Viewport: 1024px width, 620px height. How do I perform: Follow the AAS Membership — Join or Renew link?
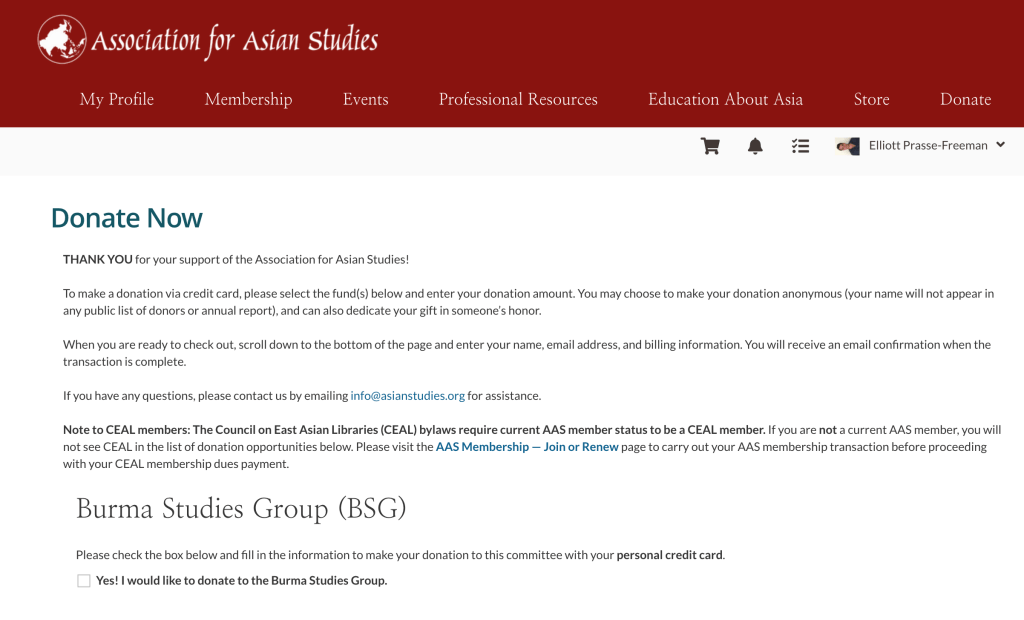(527, 447)
